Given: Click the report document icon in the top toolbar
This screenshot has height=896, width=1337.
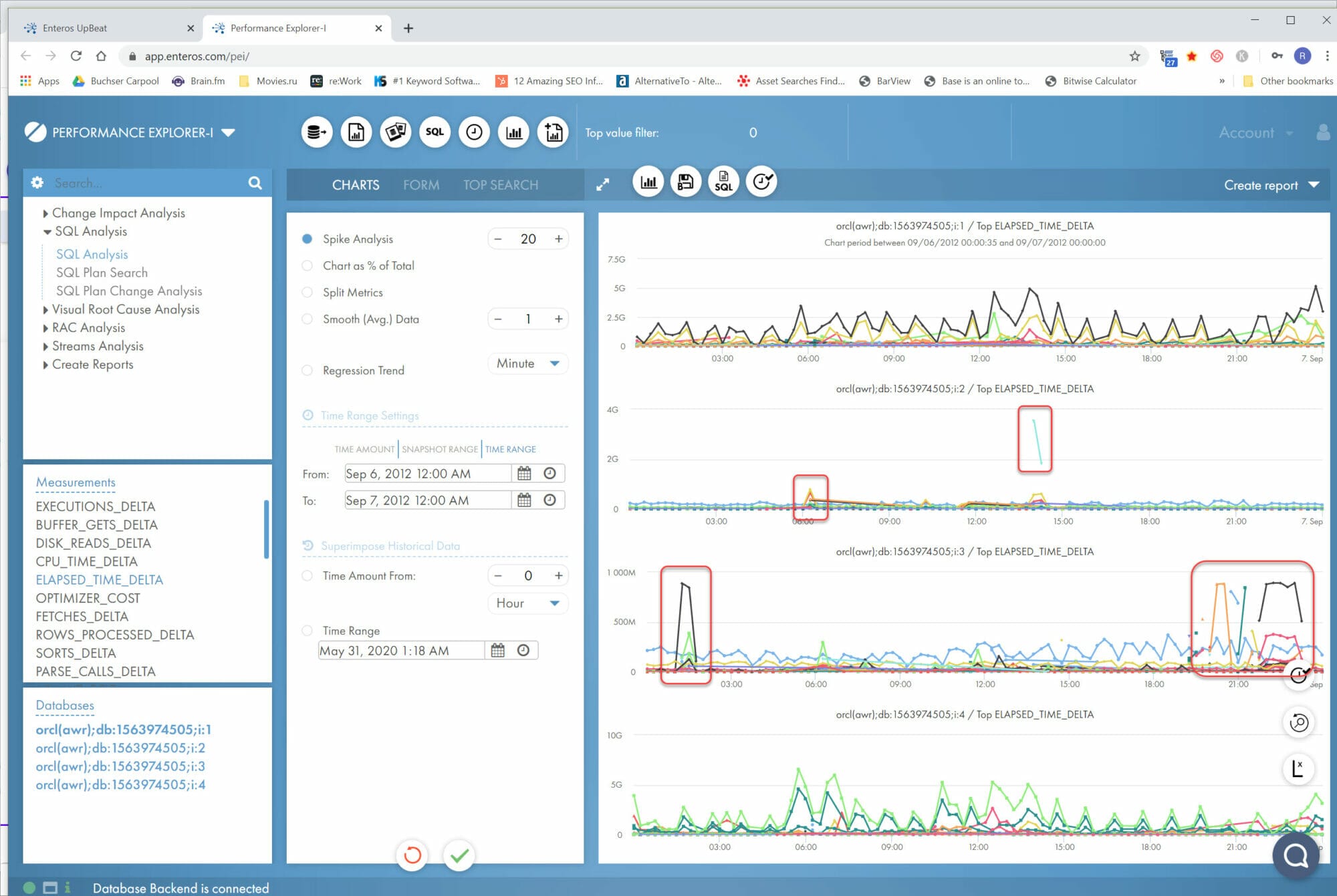Looking at the screenshot, I should 356,132.
